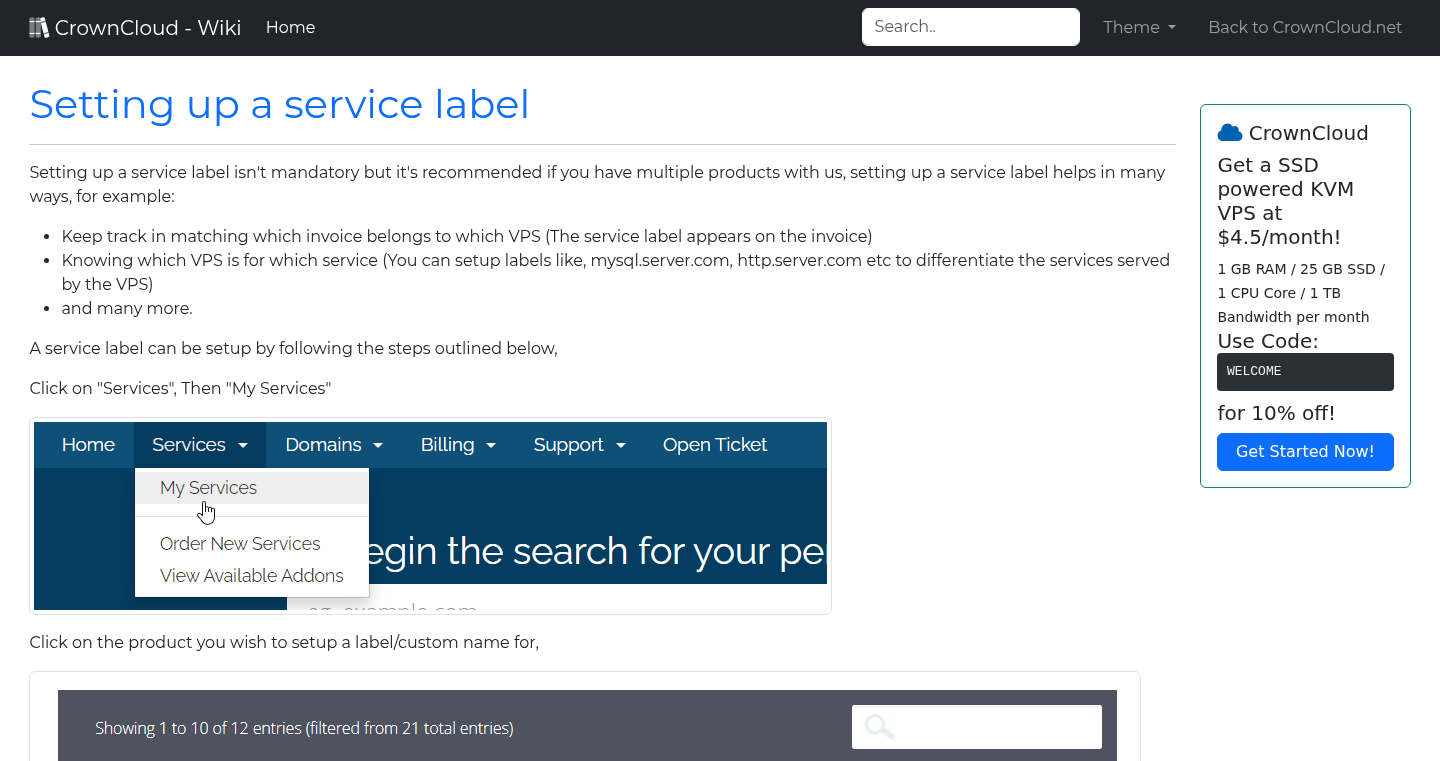
Task: Click the CrownCloud Wiki bookshelf logo icon
Action: coord(39,26)
